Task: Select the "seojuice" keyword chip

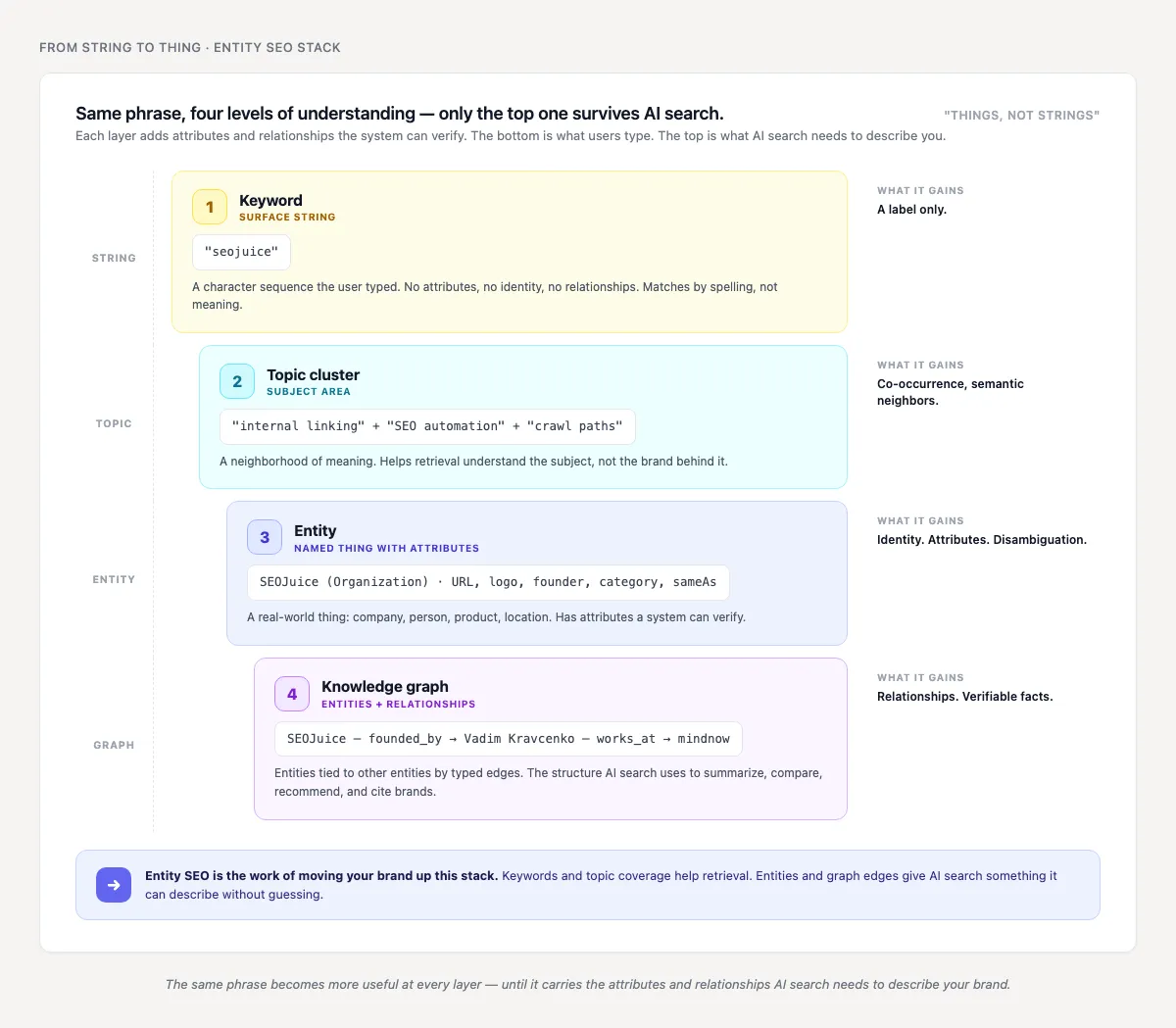Action: [x=241, y=252]
